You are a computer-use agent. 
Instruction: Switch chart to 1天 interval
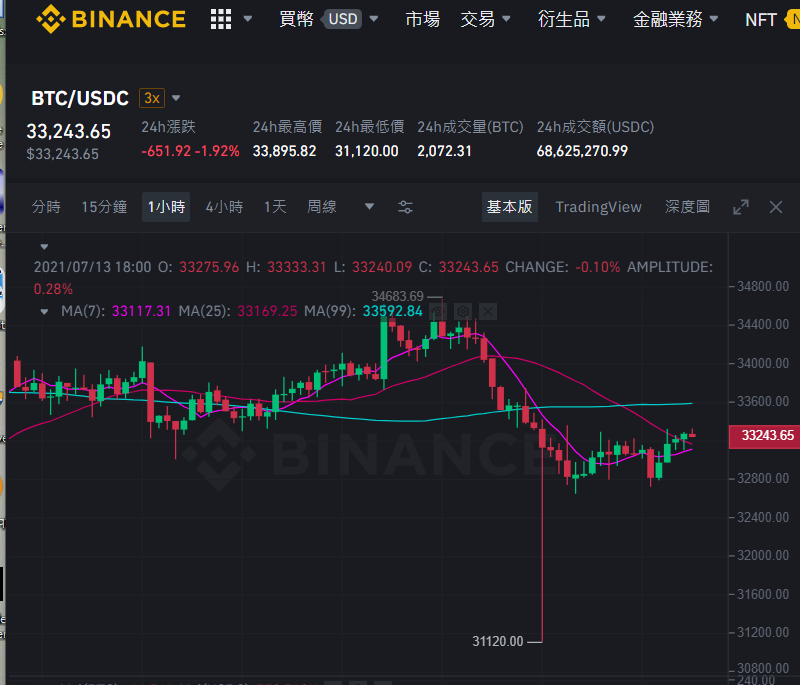click(276, 207)
